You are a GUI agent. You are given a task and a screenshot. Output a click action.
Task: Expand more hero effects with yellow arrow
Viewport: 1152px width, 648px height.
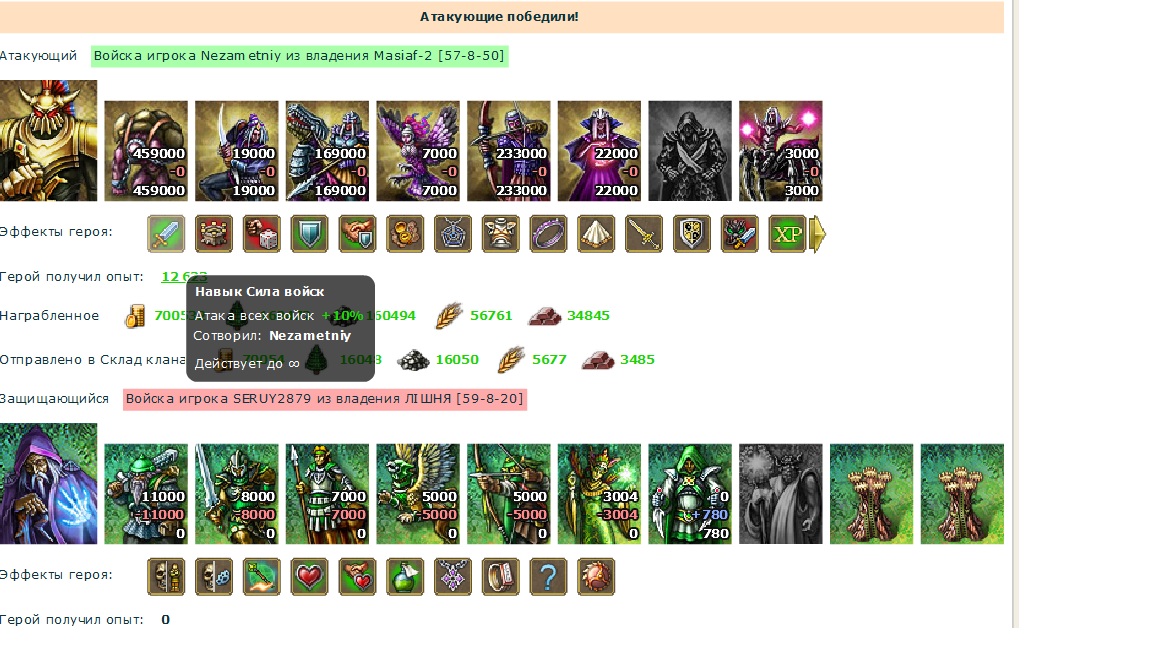pos(817,234)
